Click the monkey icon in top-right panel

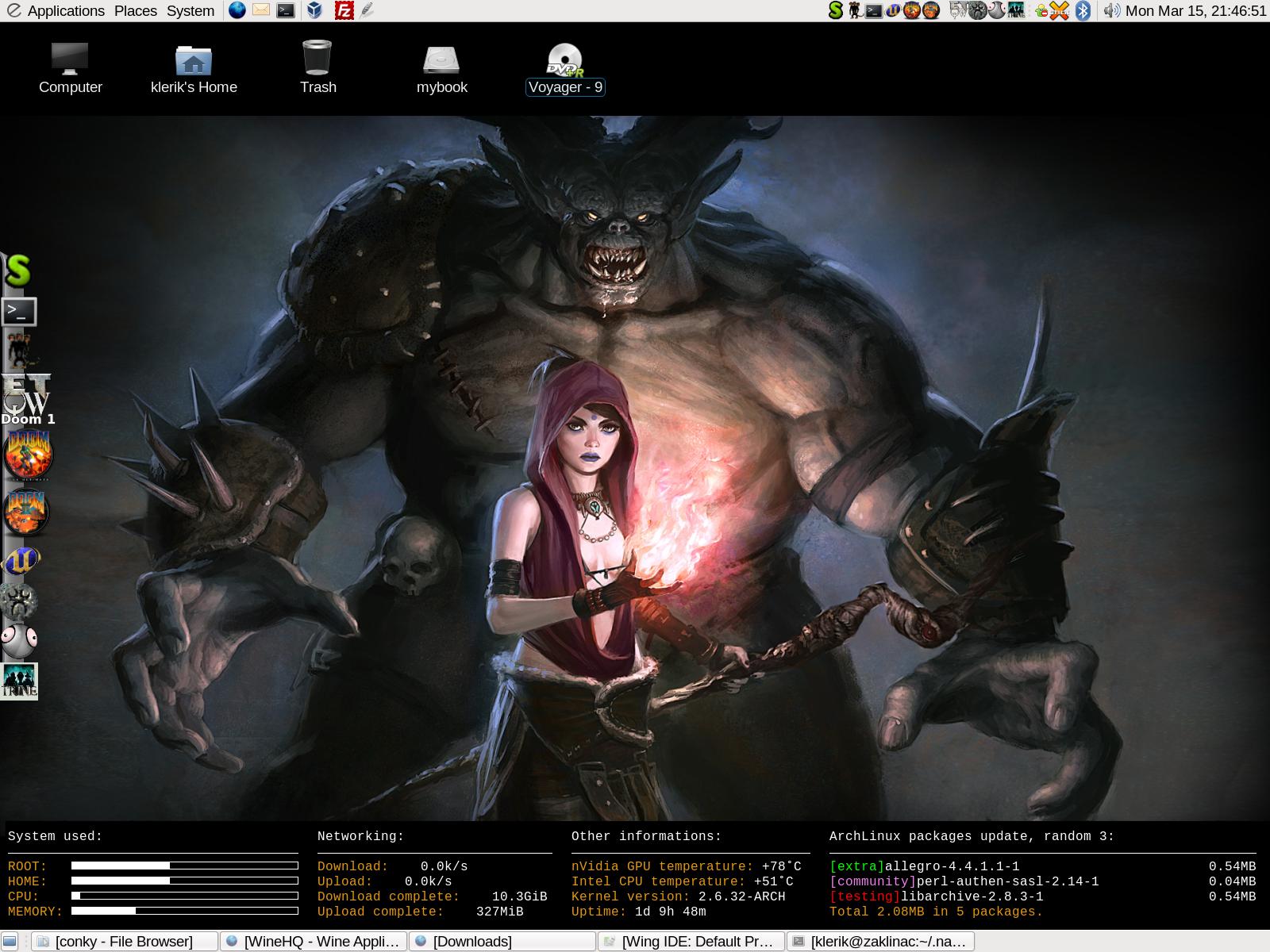click(855, 10)
